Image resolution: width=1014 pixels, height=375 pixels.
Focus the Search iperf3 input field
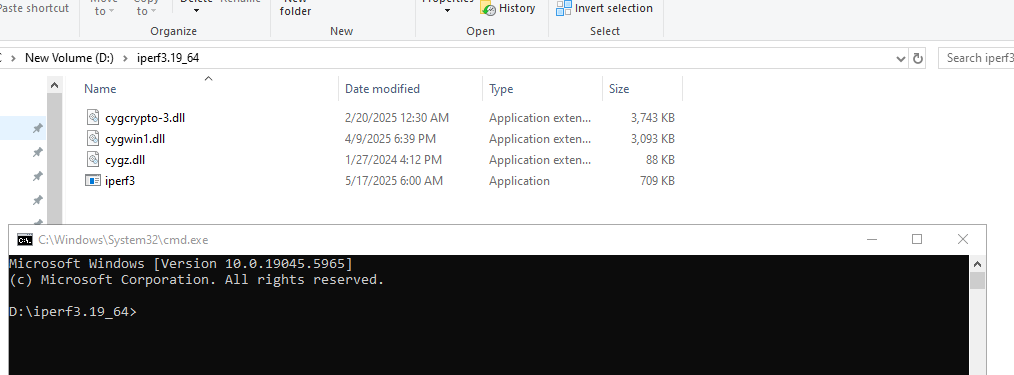point(976,58)
